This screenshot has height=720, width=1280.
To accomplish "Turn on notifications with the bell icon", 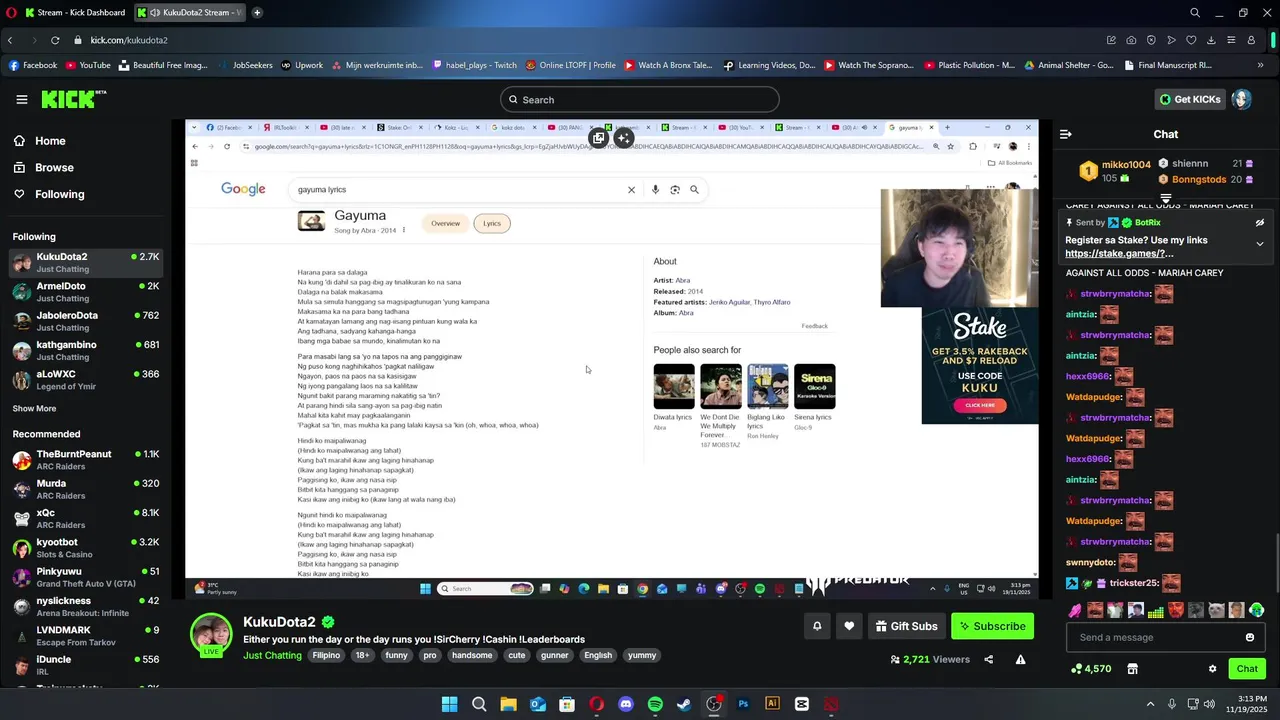I will point(816,626).
